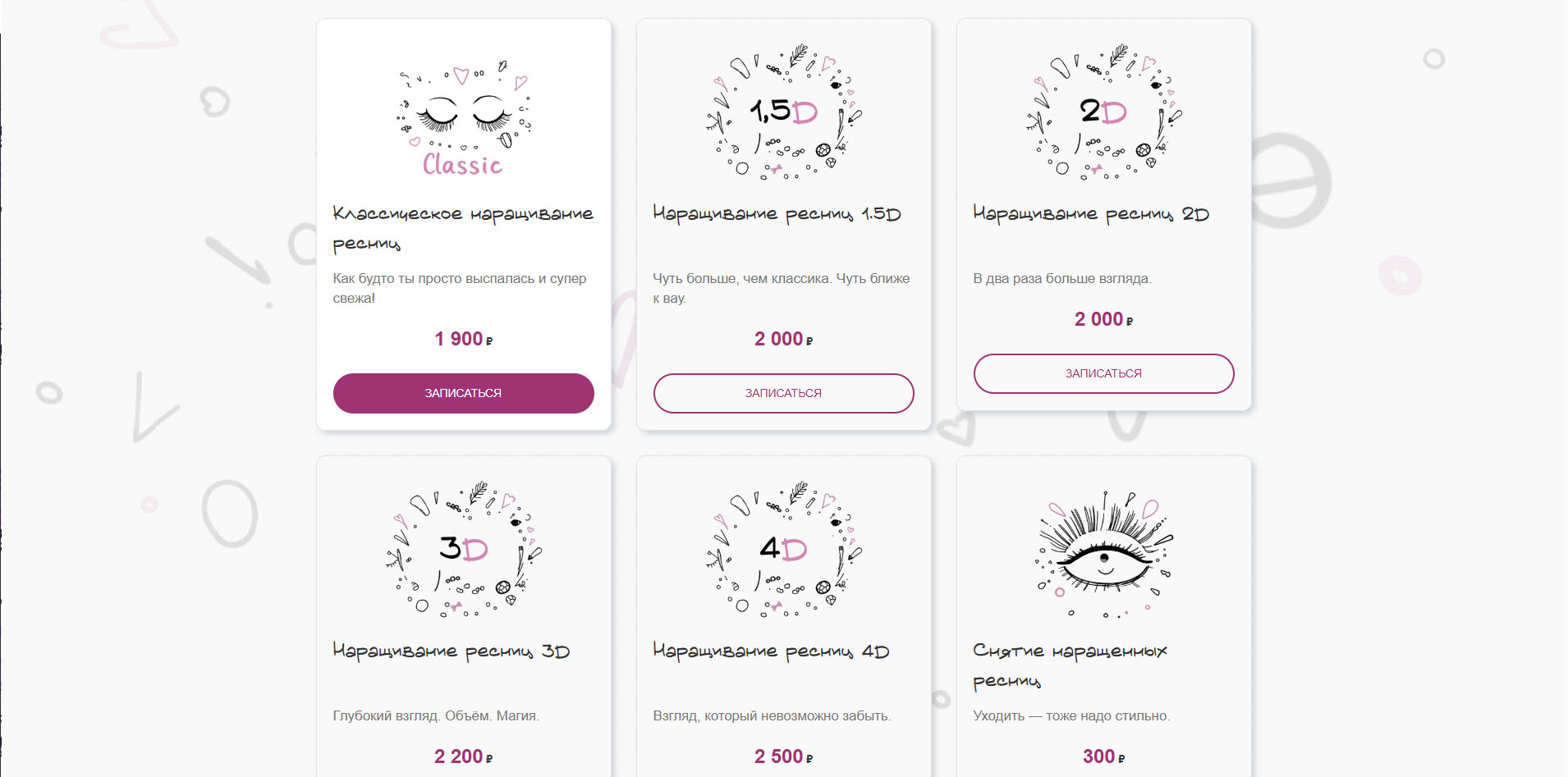Click ЗАПИСАТЬСЯ button under 1.5D lashes
The width and height of the screenshot is (1568, 777).
pos(784,393)
